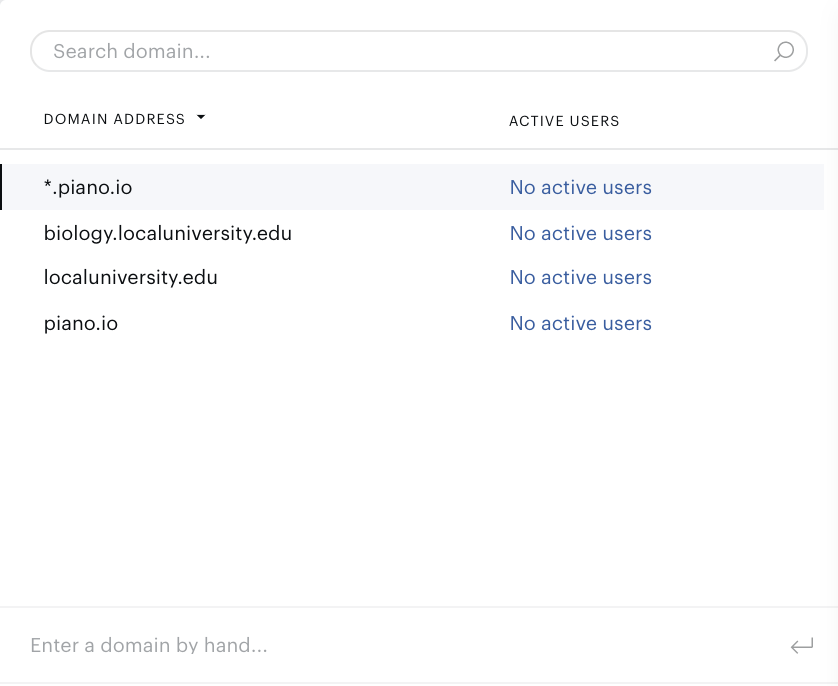Open No active users link for piano.io
The height and width of the screenshot is (686, 838).
point(580,324)
